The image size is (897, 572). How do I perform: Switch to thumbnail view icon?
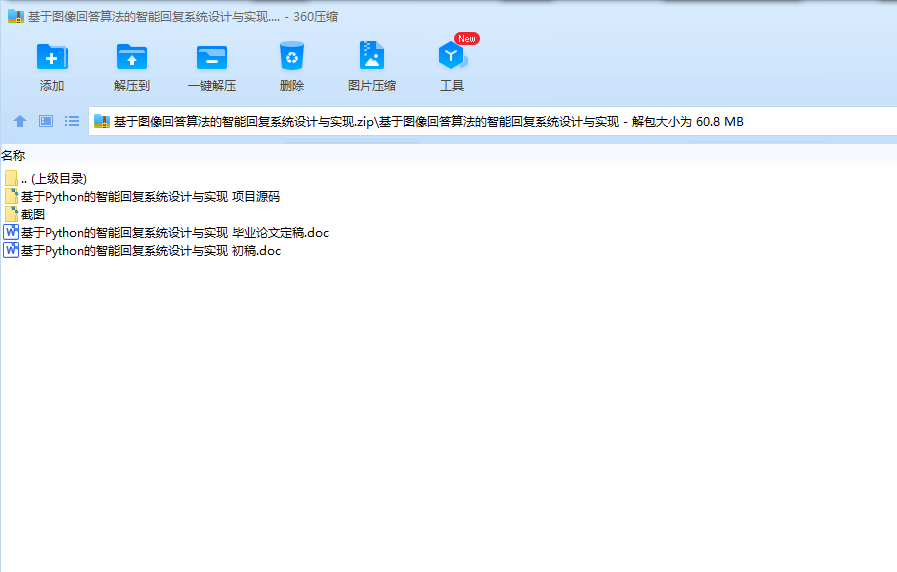46,121
